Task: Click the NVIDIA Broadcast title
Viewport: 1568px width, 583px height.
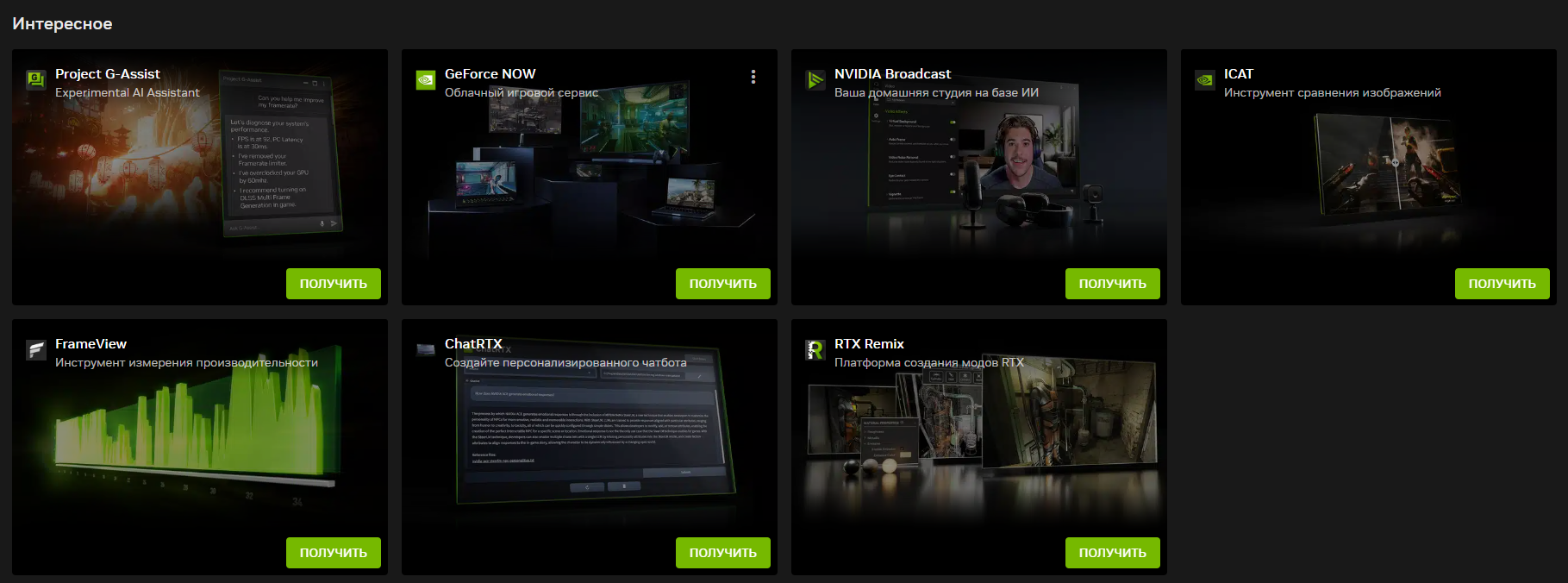Action: pos(893,74)
